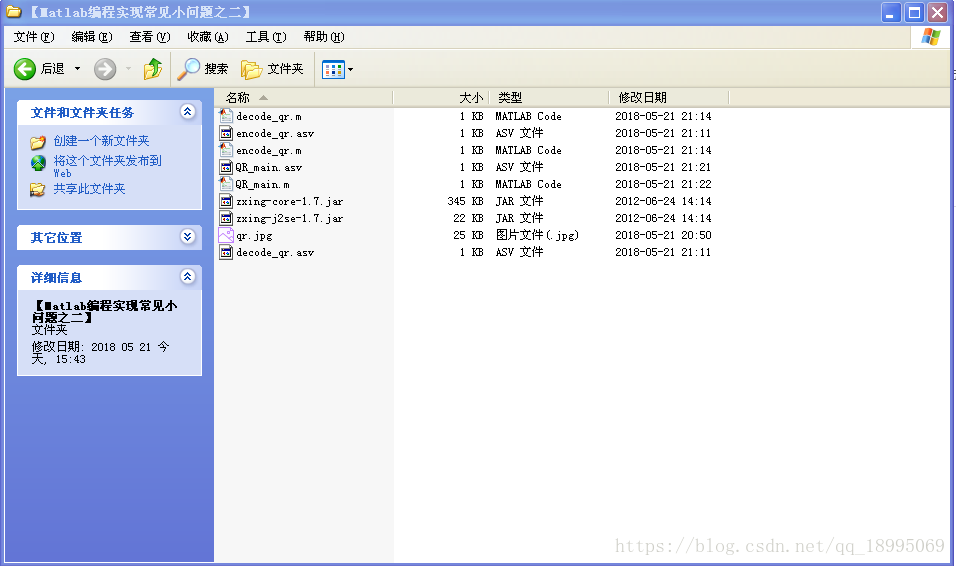Sort by 修改日期 column header
Viewport: 956px width, 566px height.
tap(669, 98)
